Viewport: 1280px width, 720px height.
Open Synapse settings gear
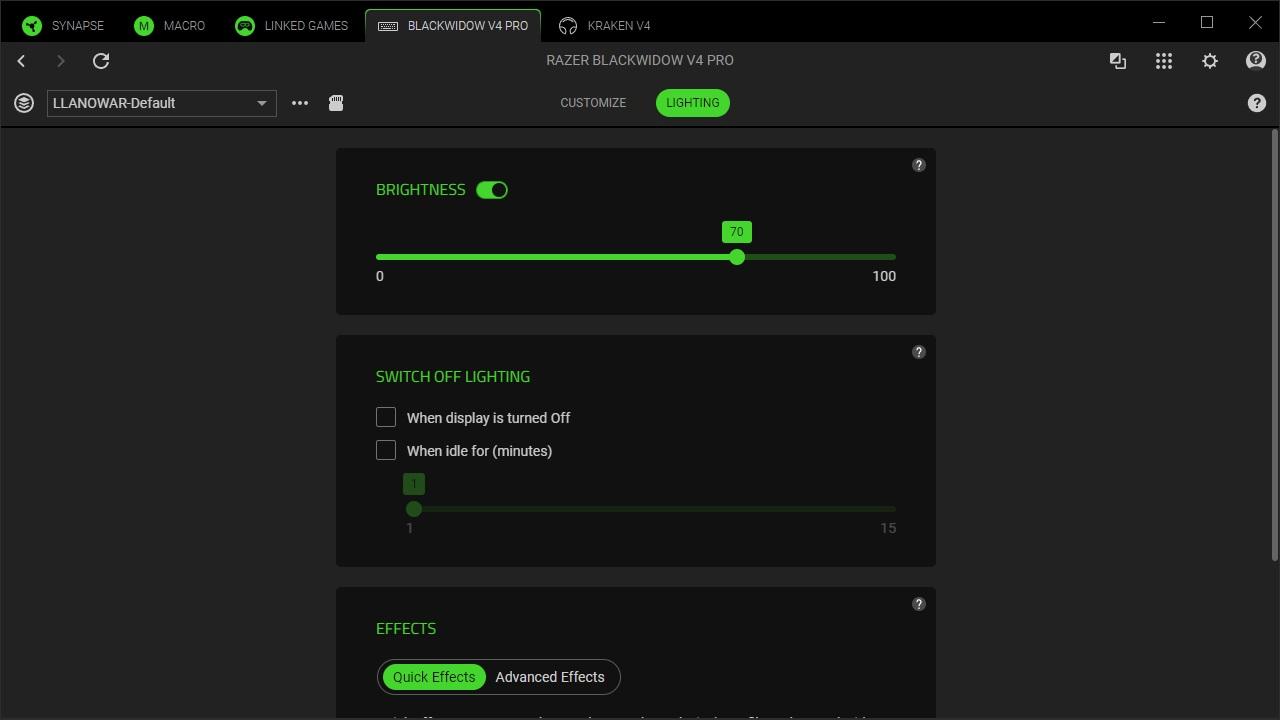(1210, 61)
